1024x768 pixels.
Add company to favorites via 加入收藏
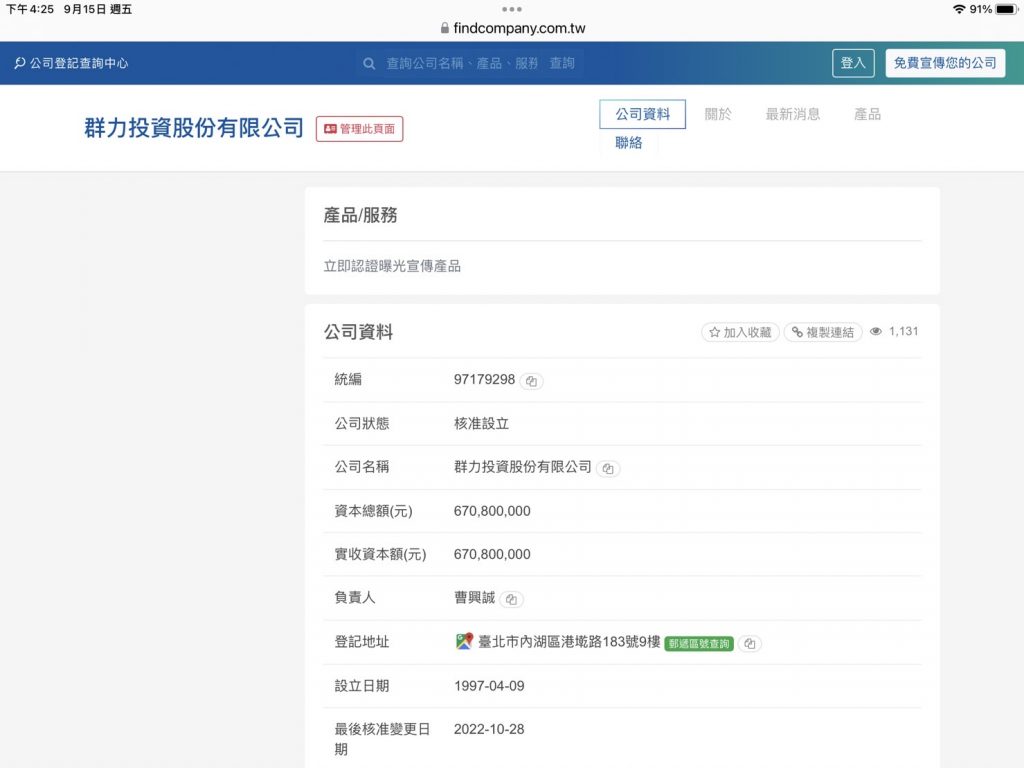(x=740, y=332)
